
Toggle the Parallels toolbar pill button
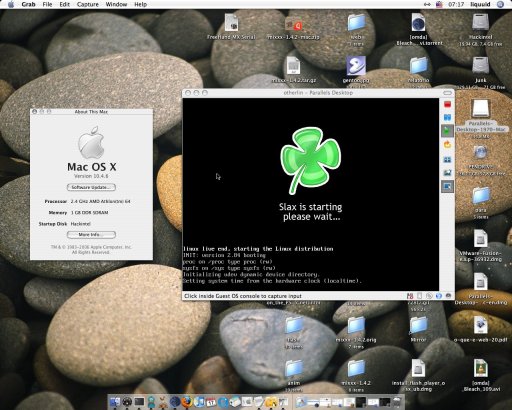pos(447,93)
